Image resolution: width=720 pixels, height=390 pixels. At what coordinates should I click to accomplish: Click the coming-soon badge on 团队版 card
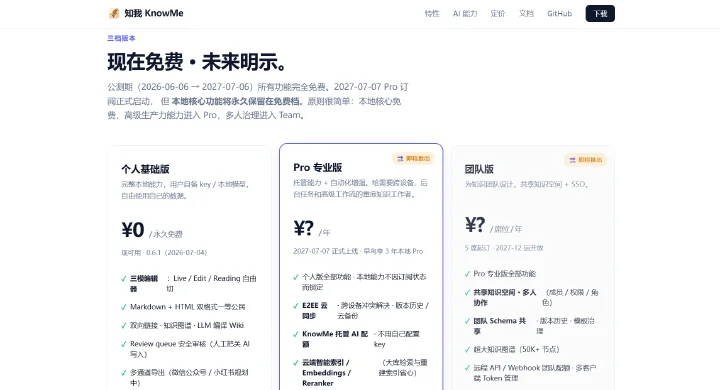pyautogui.click(x=585, y=160)
